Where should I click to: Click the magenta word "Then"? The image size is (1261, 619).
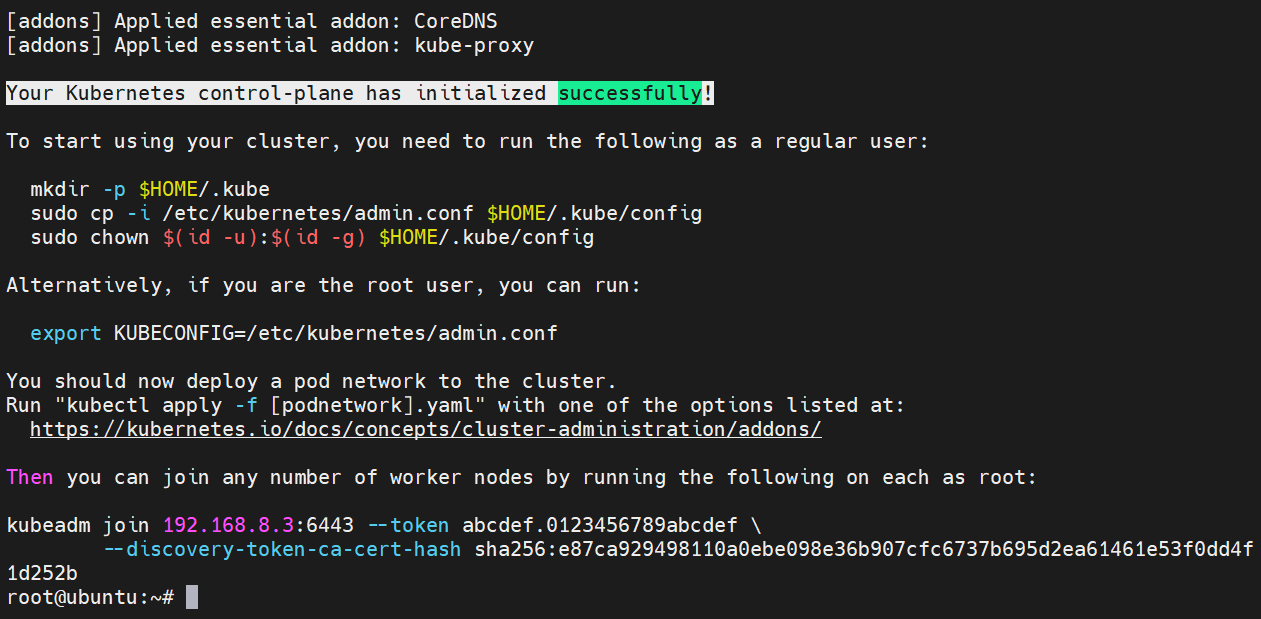point(30,477)
